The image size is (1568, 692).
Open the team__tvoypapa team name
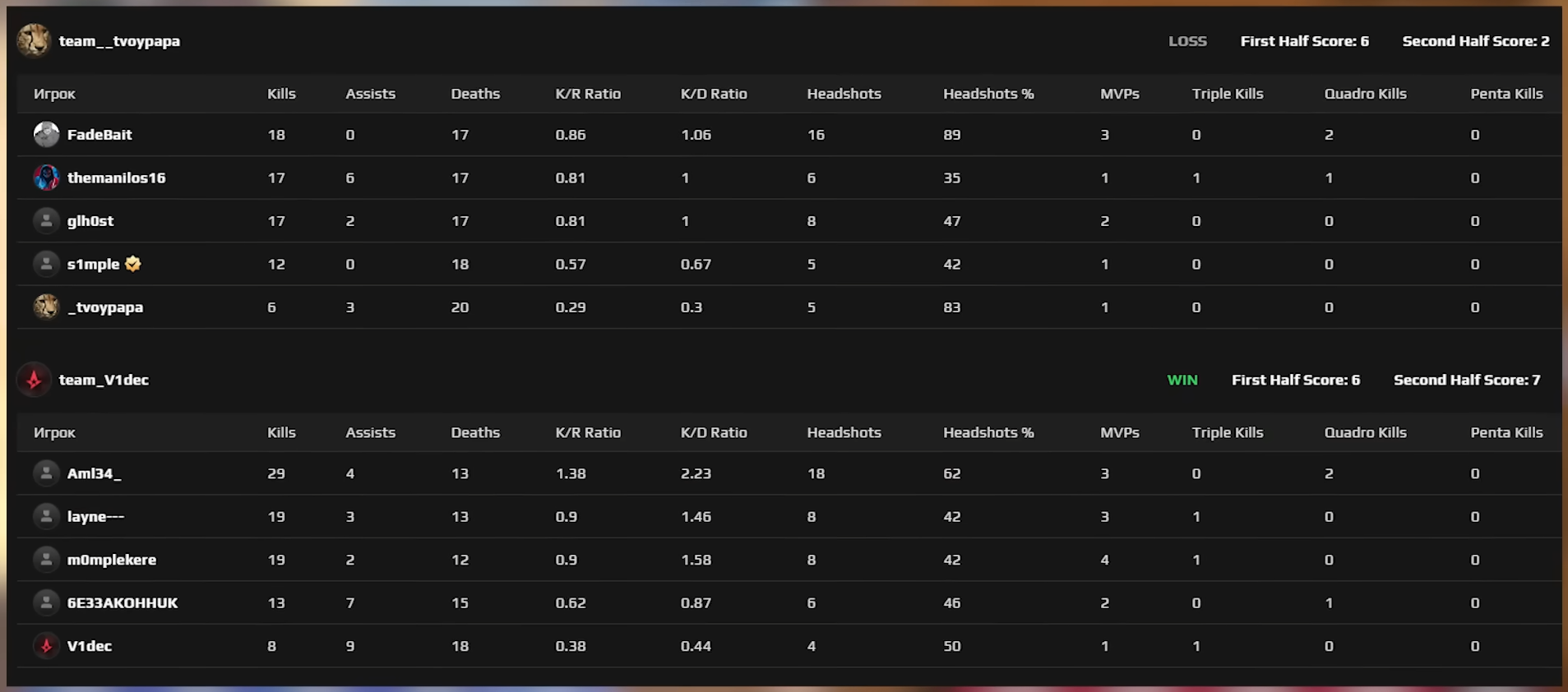pos(119,41)
